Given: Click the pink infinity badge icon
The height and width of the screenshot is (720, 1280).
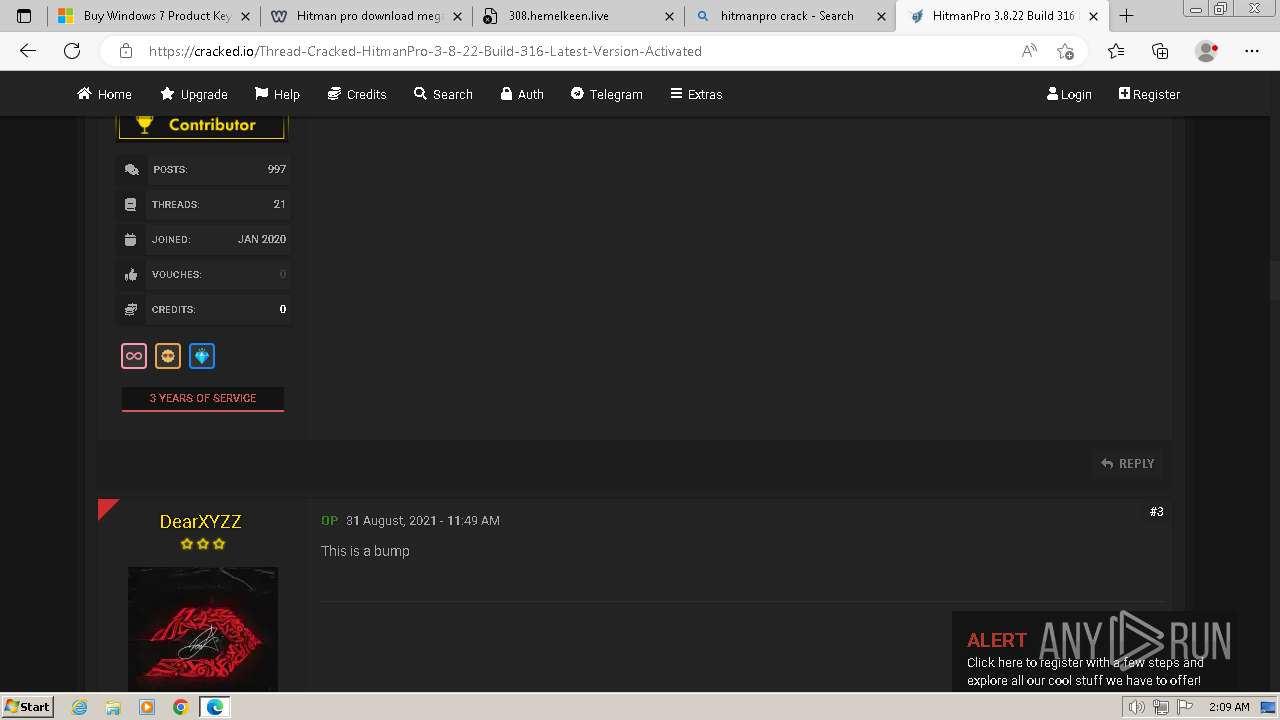Looking at the screenshot, I should tap(134, 356).
